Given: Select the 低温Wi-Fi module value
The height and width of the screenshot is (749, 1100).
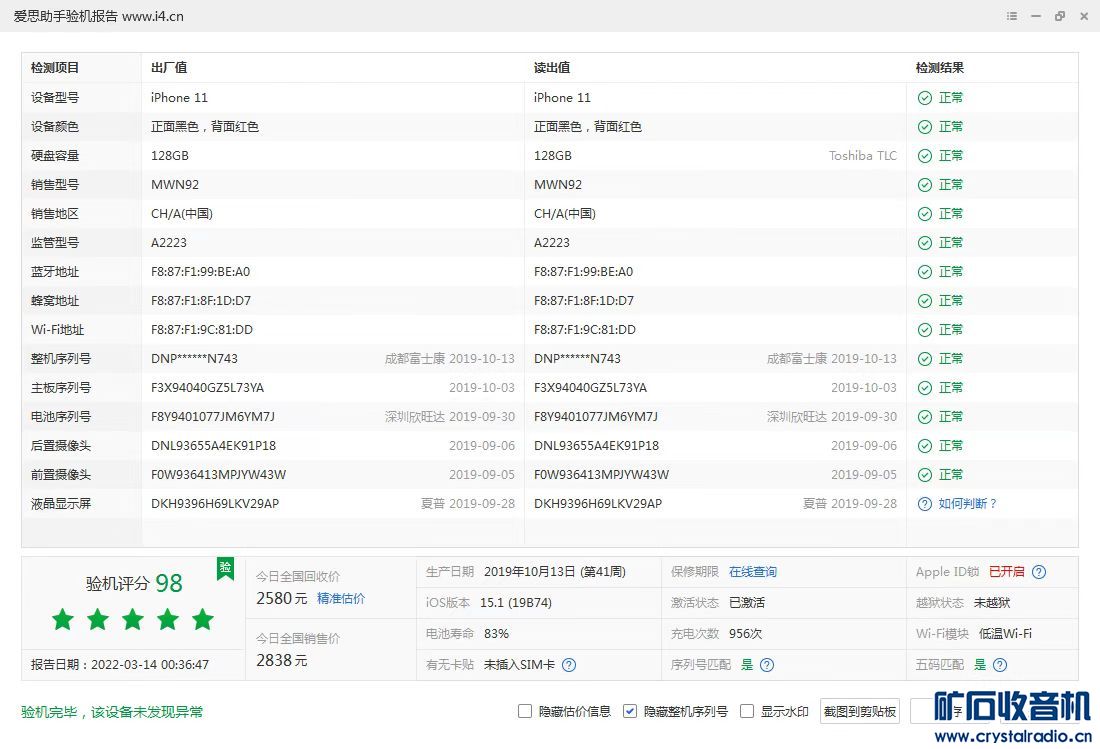Looking at the screenshot, I should tap(1005, 633).
